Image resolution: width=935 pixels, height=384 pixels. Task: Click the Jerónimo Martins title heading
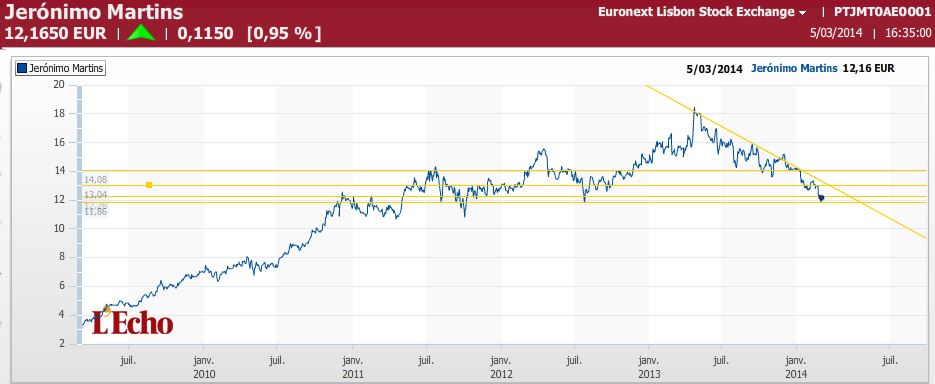click(94, 12)
